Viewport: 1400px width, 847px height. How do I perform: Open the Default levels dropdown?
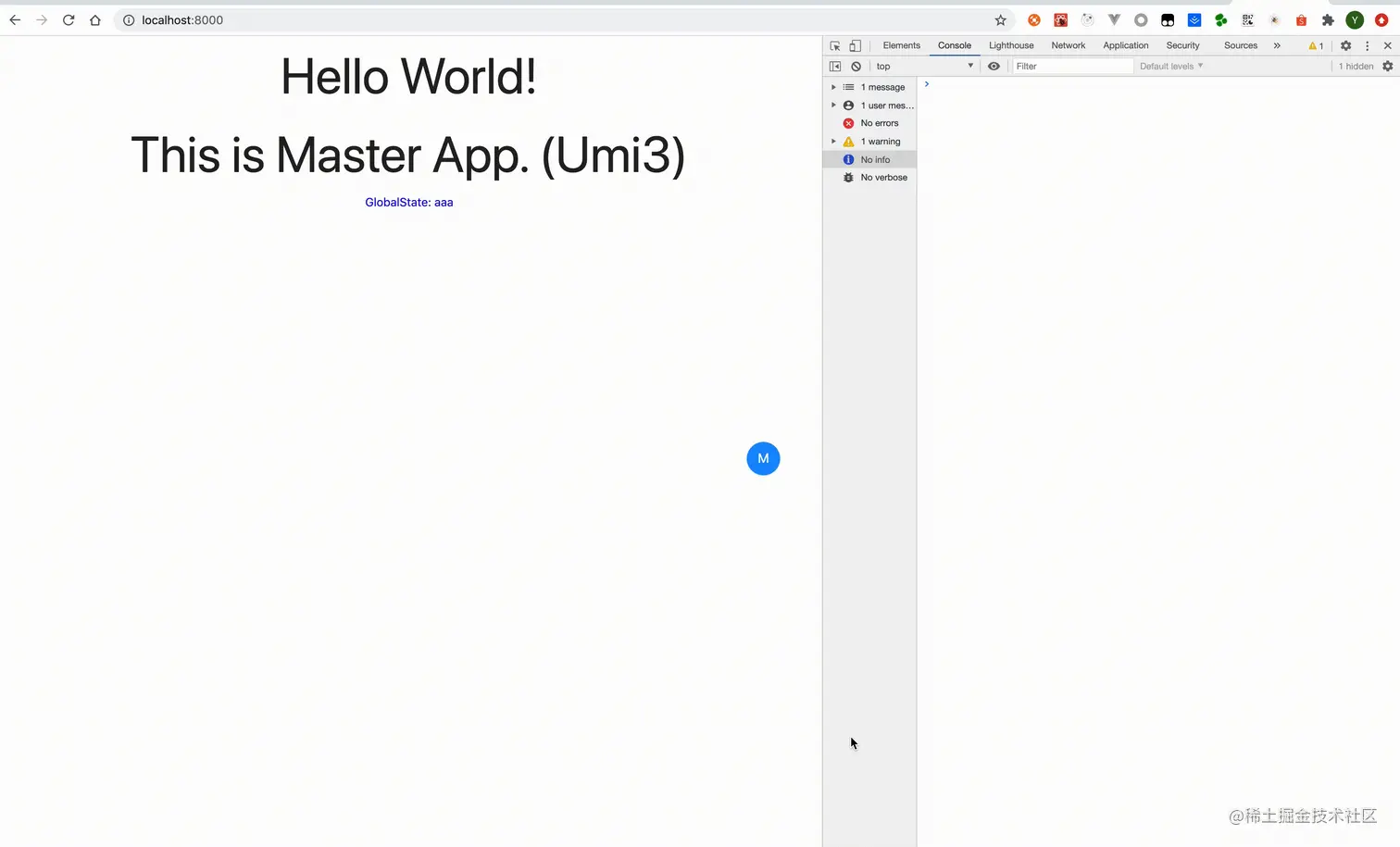coord(1171,67)
